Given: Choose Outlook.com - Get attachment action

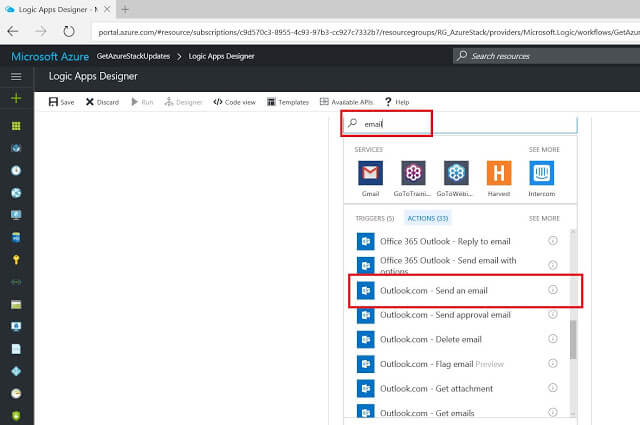Looking at the screenshot, I should click(457, 388).
